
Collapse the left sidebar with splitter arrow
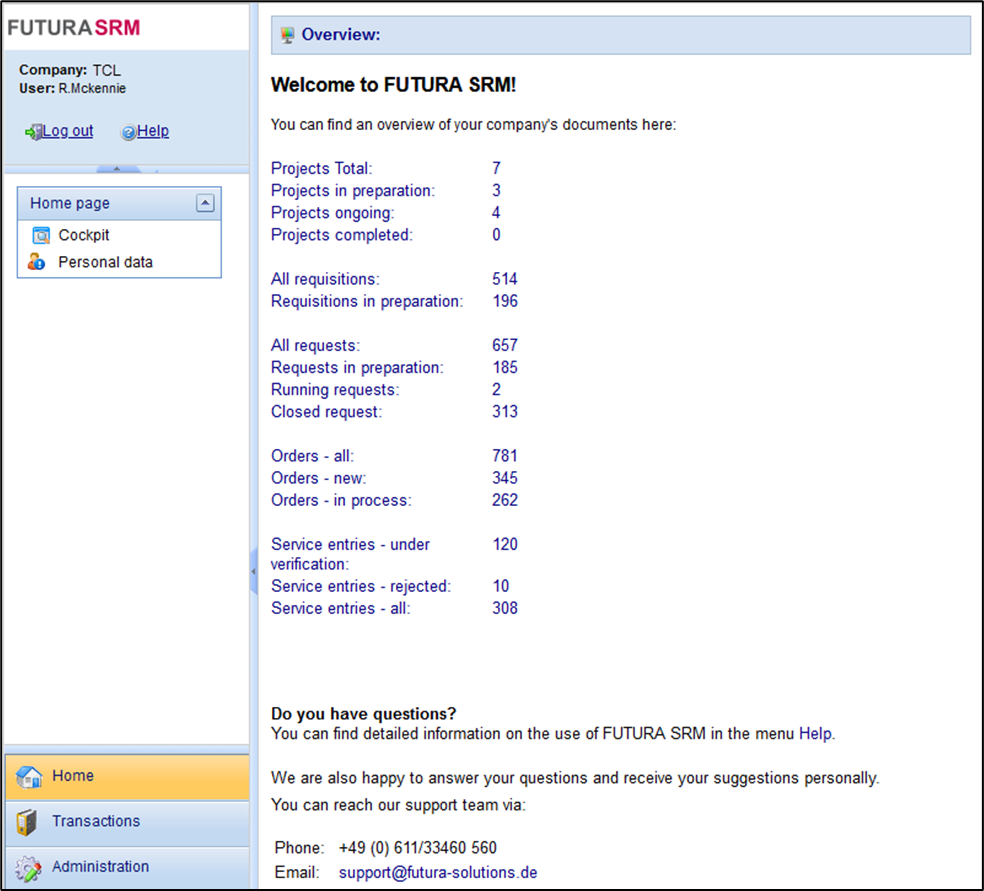point(253,572)
